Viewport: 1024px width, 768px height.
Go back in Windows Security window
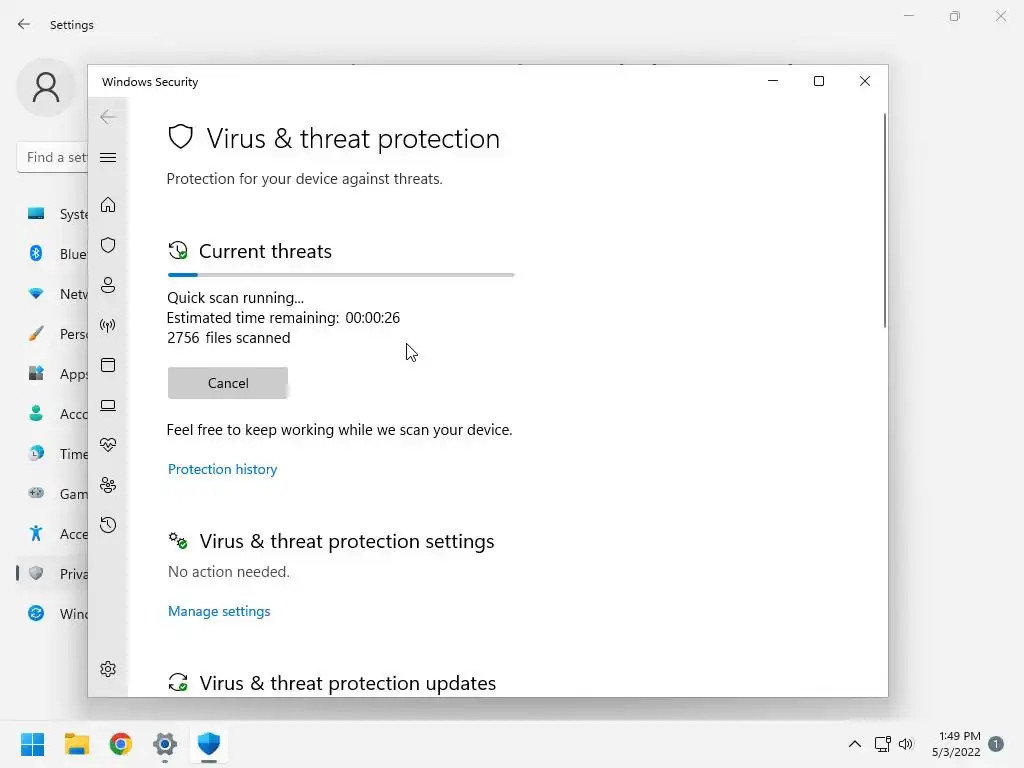point(108,117)
